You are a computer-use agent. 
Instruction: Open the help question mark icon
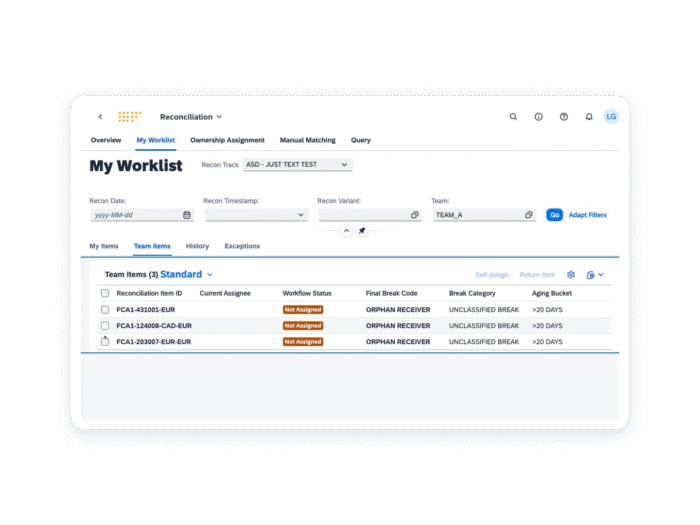coord(564,117)
